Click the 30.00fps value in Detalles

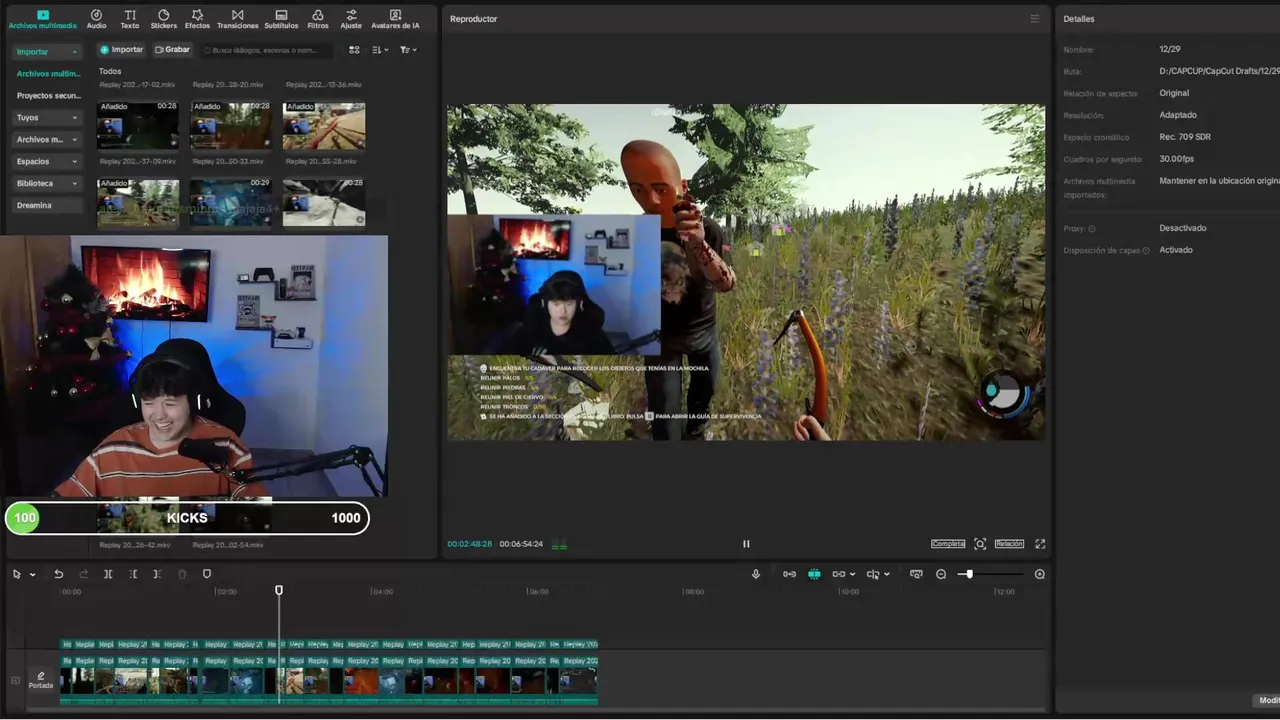(1177, 159)
